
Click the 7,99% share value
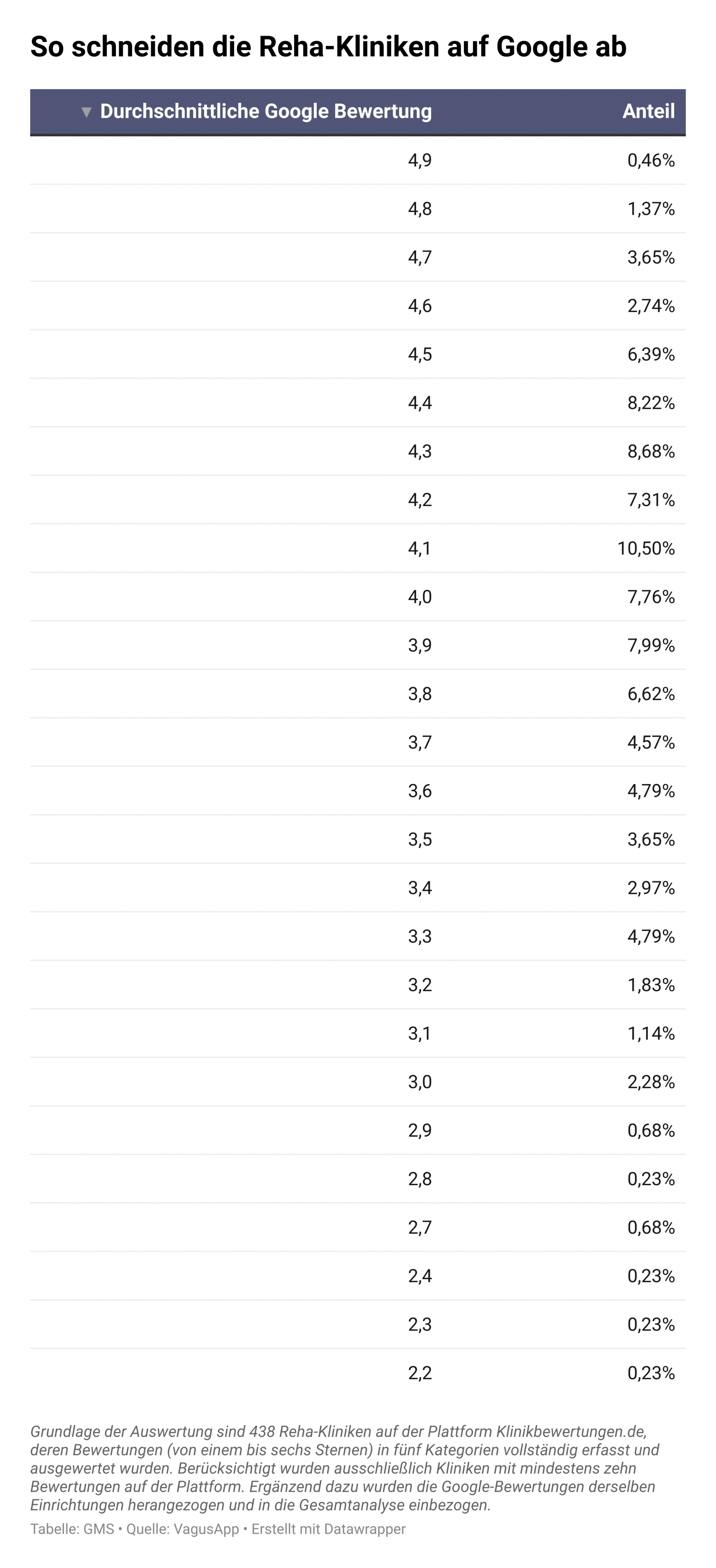tap(651, 645)
